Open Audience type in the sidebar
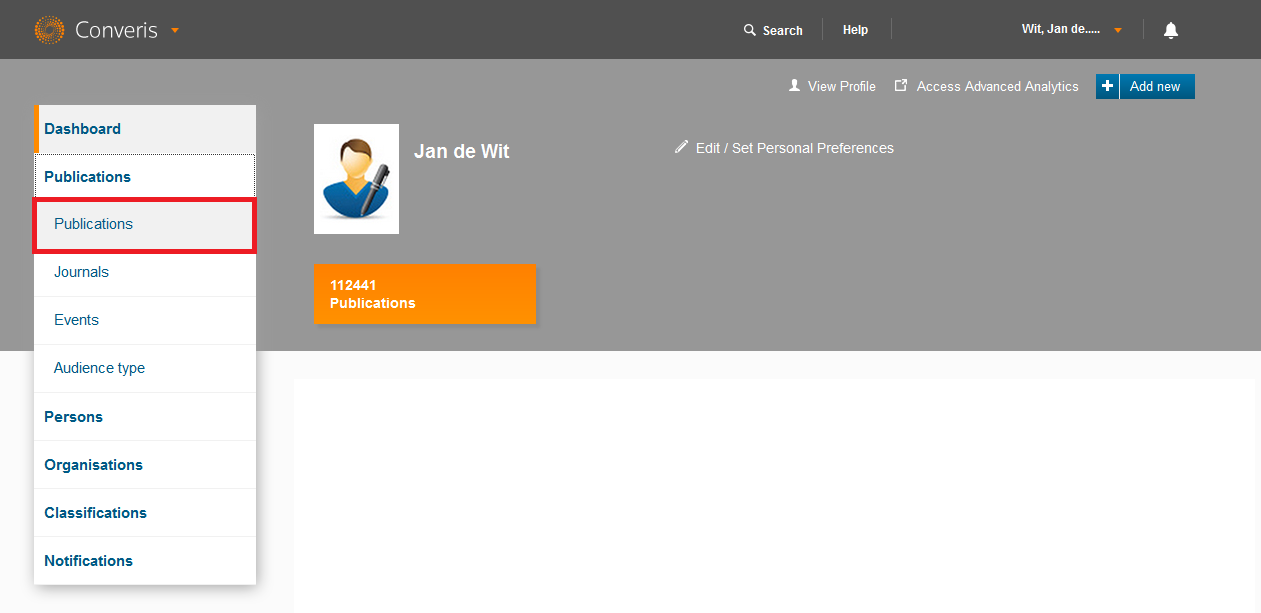 click(x=145, y=368)
